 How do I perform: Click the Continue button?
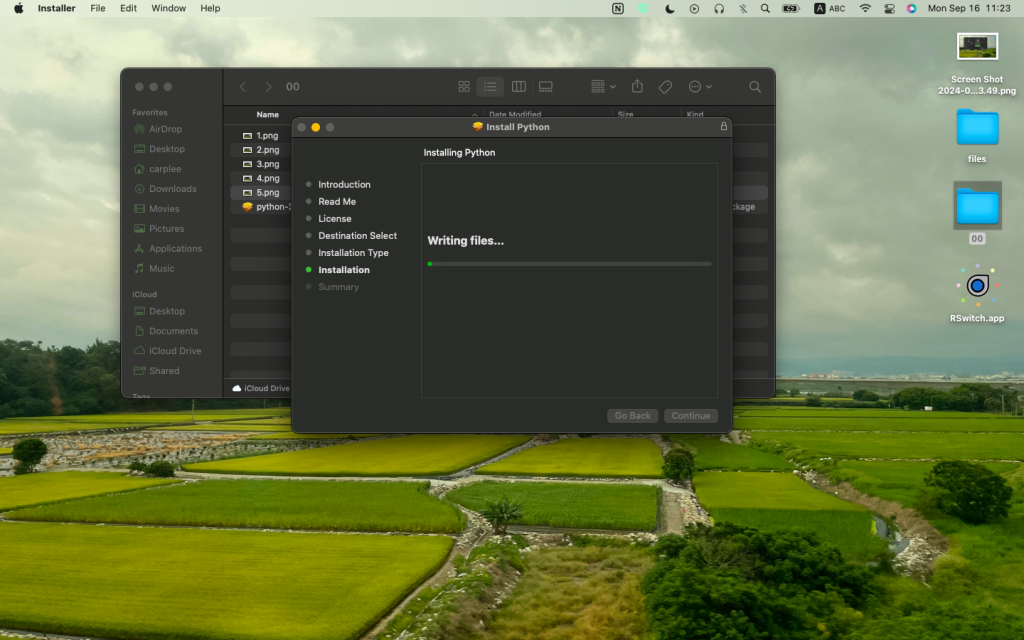[691, 416]
